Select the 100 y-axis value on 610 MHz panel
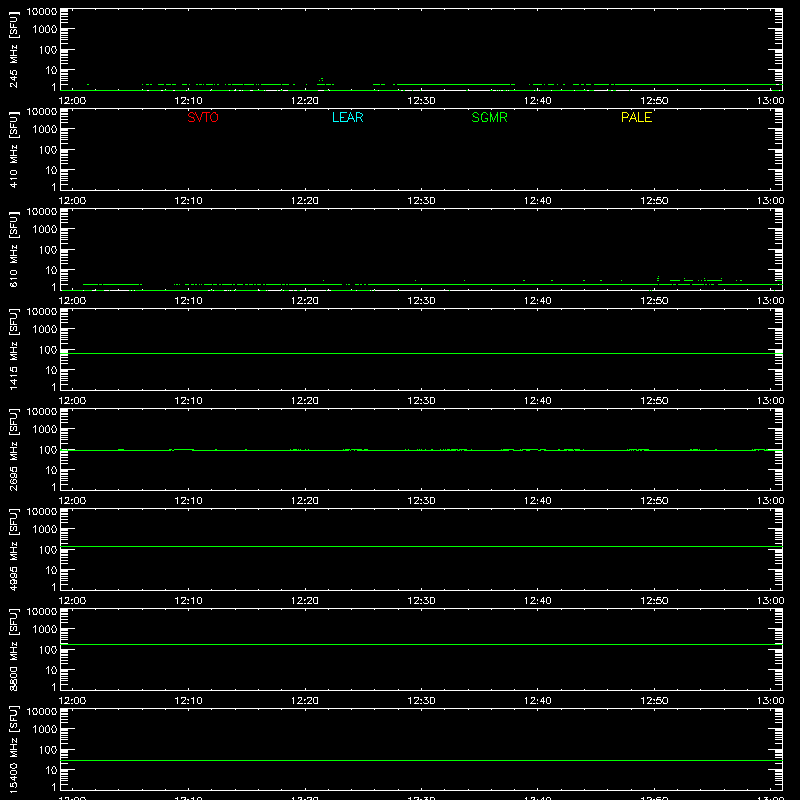This screenshot has width=800, height=800. tap(48, 250)
